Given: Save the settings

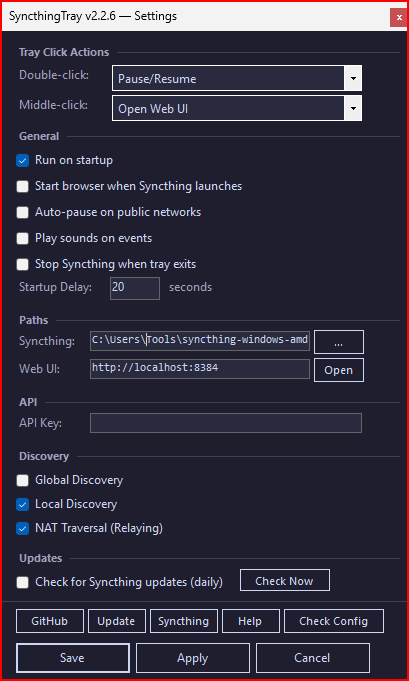Looking at the screenshot, I should pos(73,658).
